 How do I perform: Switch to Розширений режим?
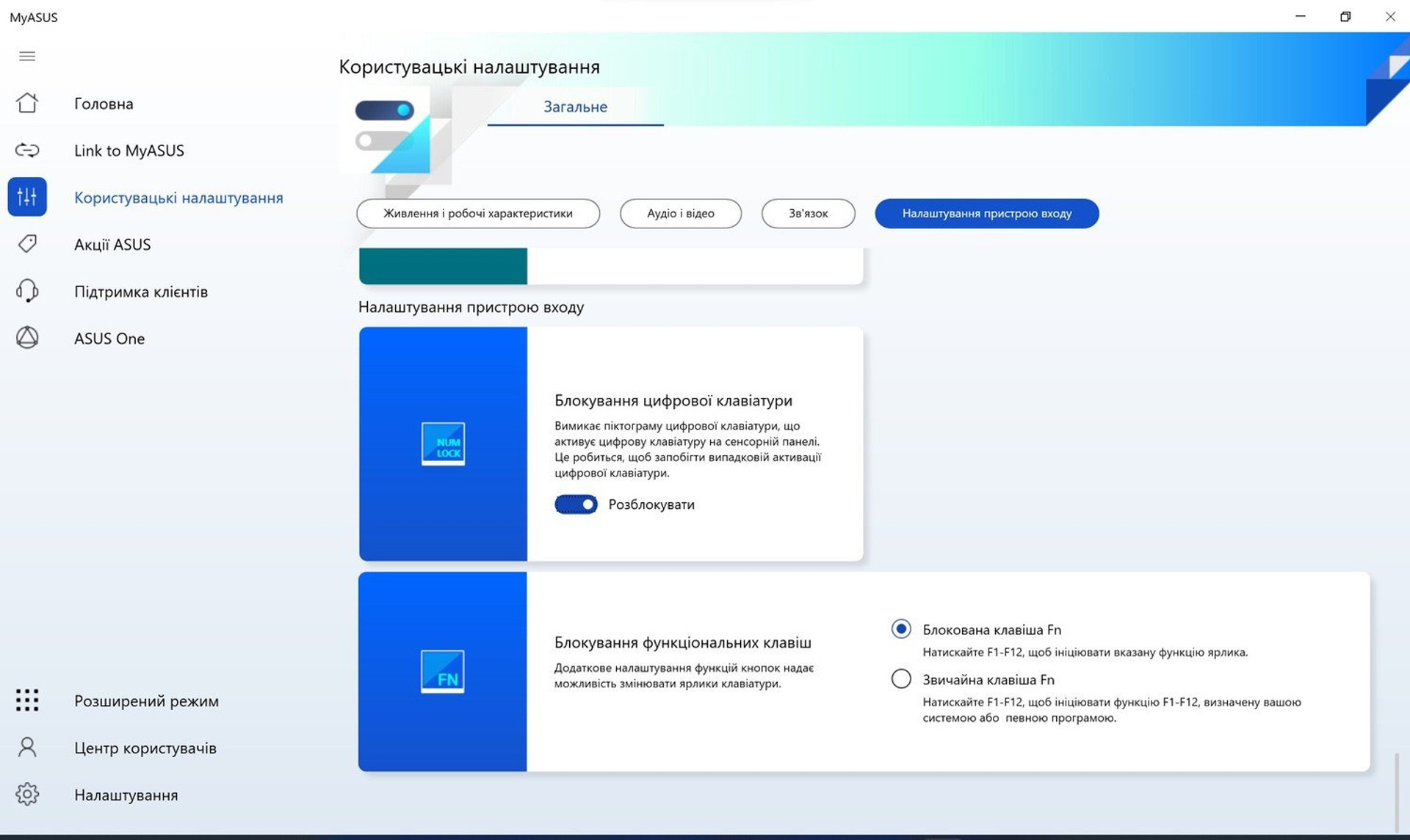[146, 701]
